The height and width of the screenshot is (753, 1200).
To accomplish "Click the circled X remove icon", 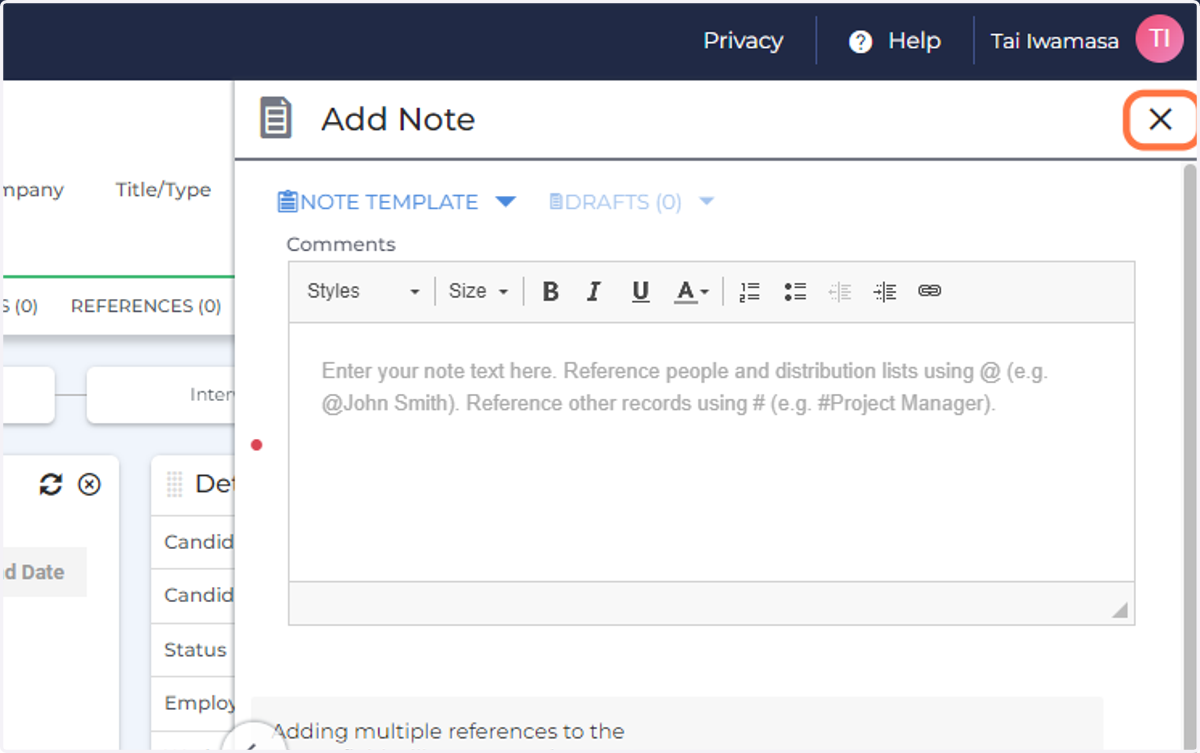I will coord(90,485).
